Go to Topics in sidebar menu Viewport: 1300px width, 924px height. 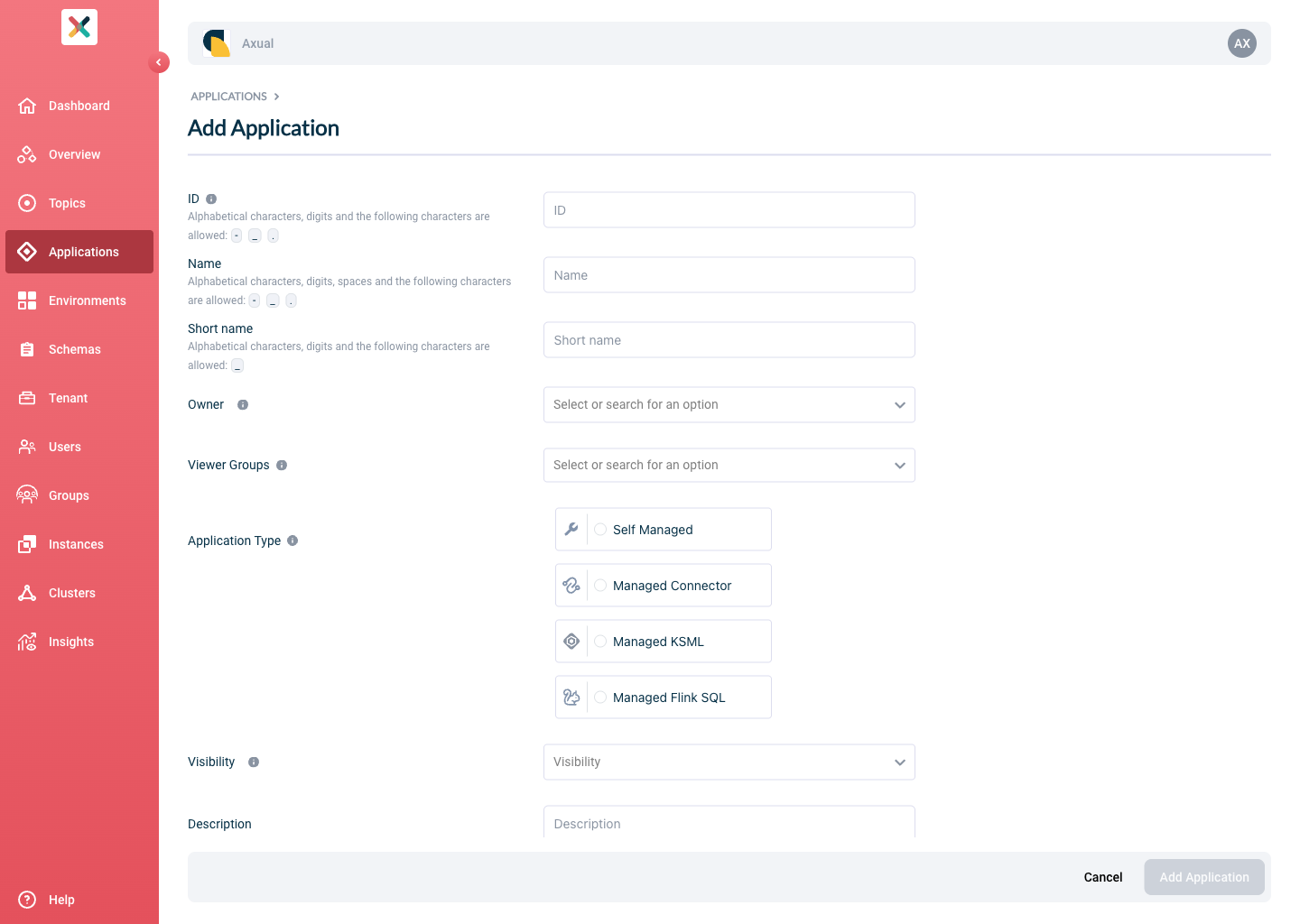(x=79, y=203)
